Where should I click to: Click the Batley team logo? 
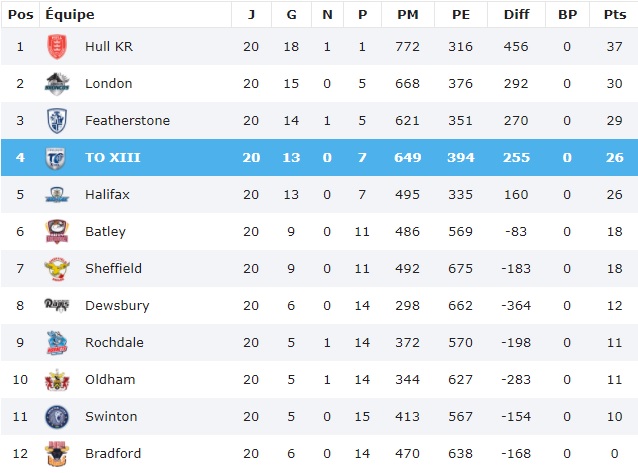(x=57, y=232)
